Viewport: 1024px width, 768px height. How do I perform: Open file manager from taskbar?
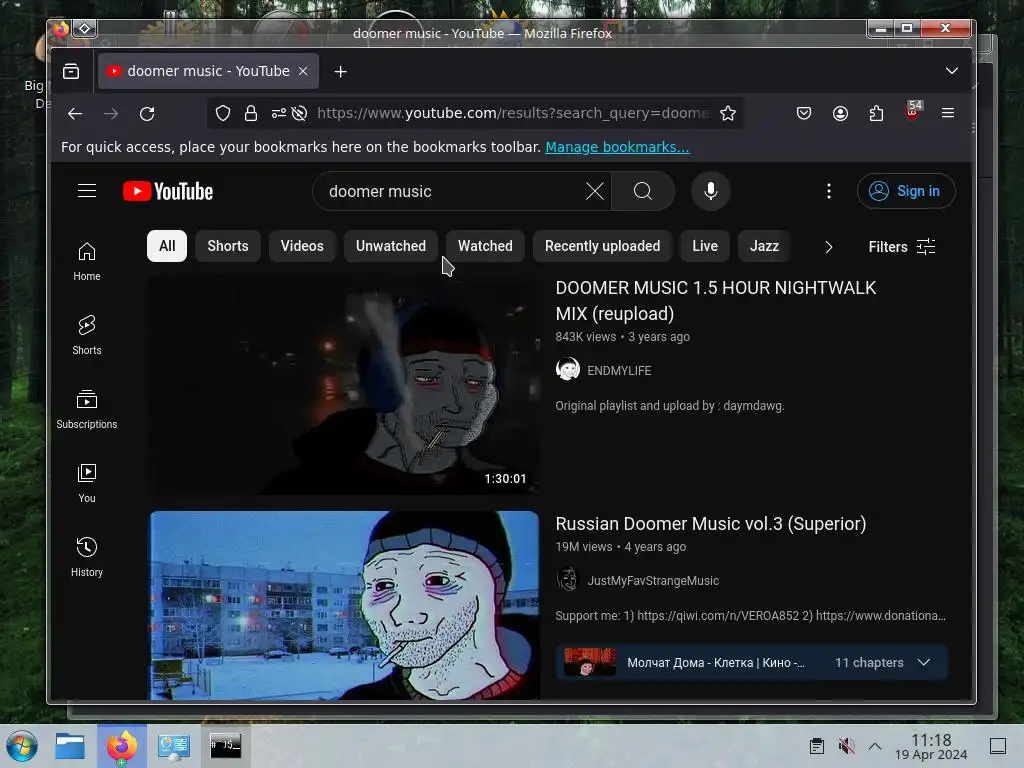click(70, 746)
